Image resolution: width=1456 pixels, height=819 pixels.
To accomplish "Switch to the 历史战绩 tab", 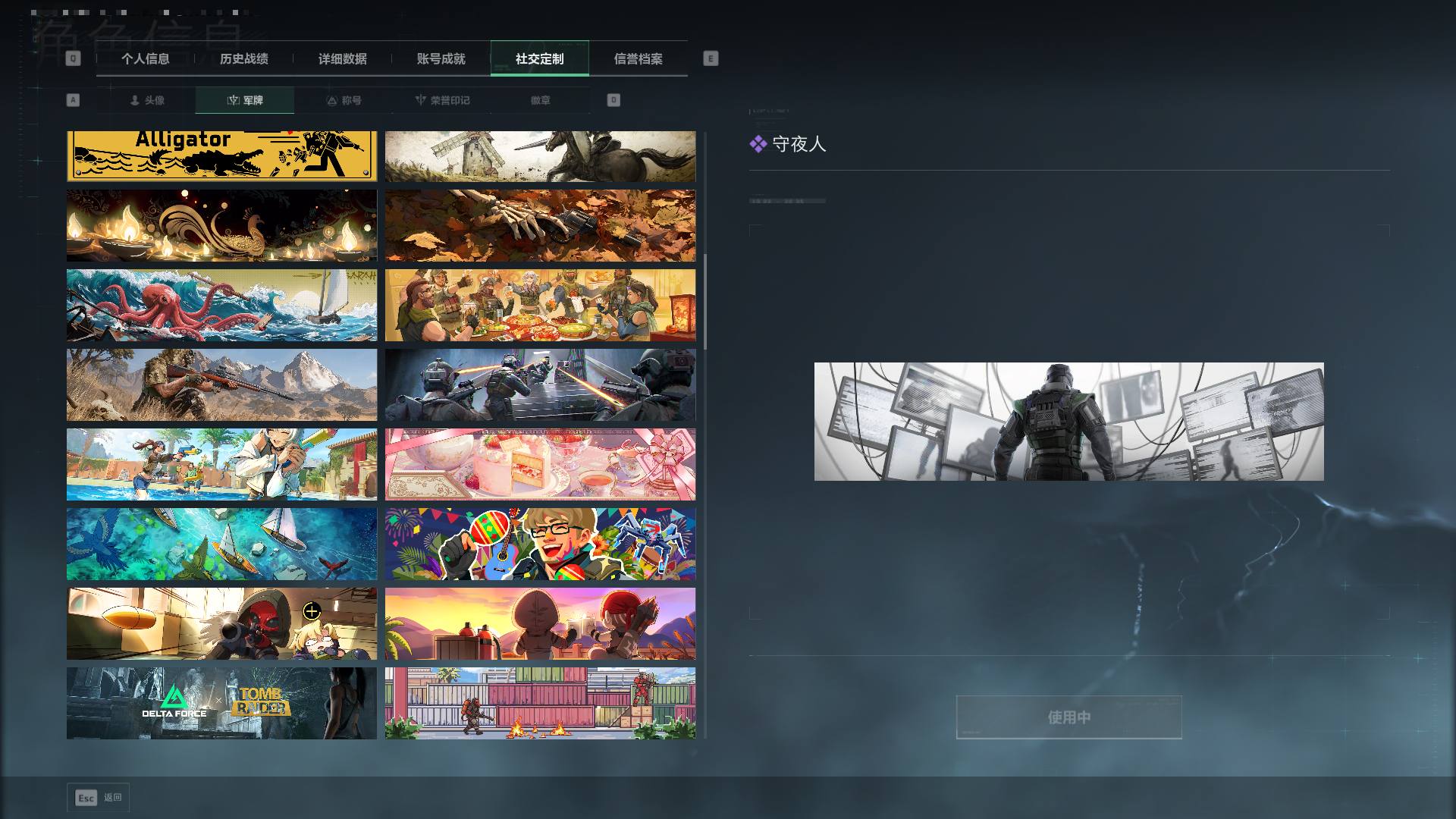I will [244, 58].
